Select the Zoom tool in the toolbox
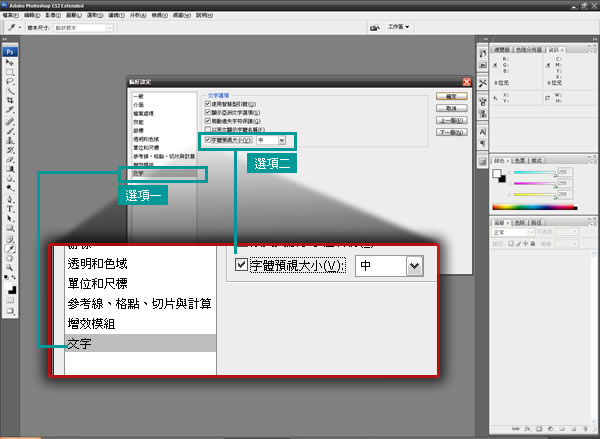Screen dimensions: 600x439 10,268
